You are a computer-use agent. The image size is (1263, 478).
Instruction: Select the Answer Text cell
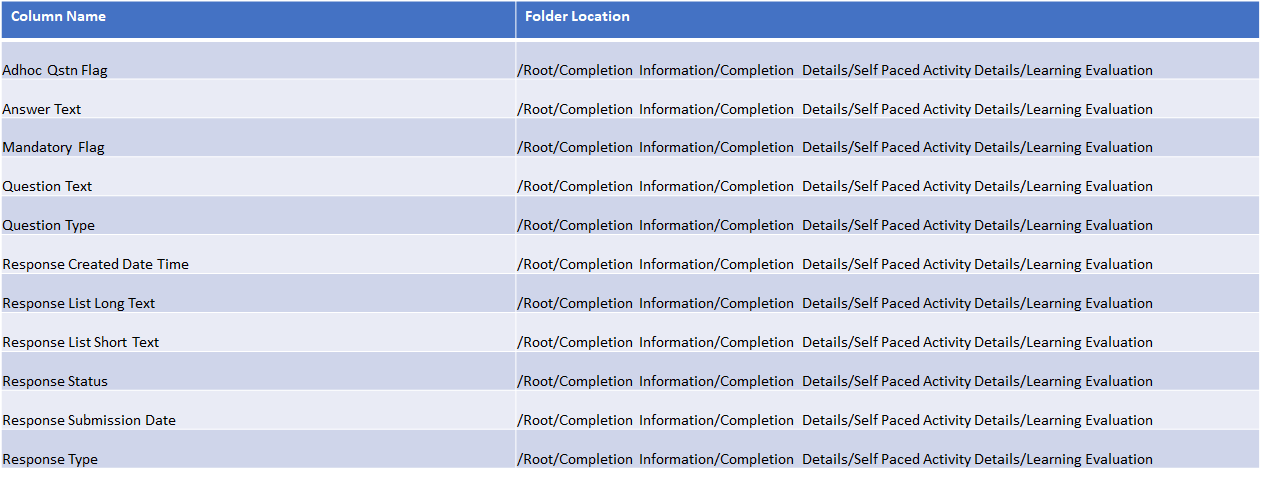[42, 109]
